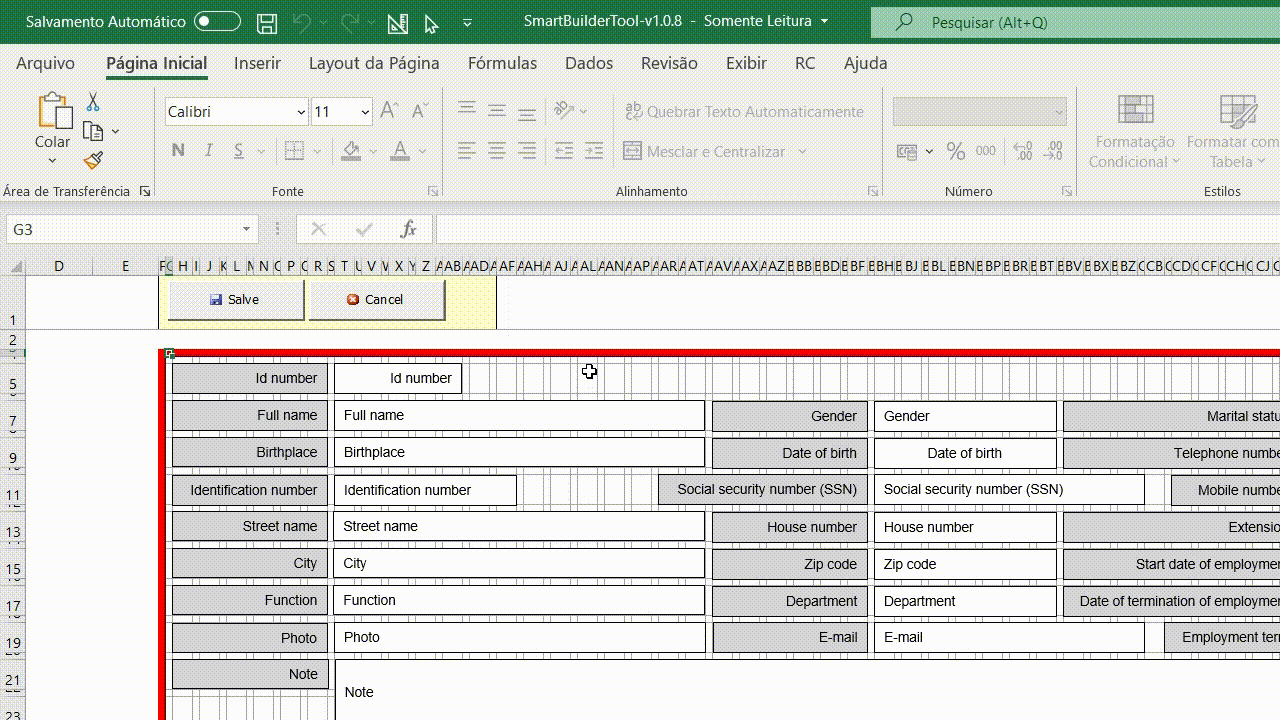Increase font size with the A icon

tap(388, 110)
